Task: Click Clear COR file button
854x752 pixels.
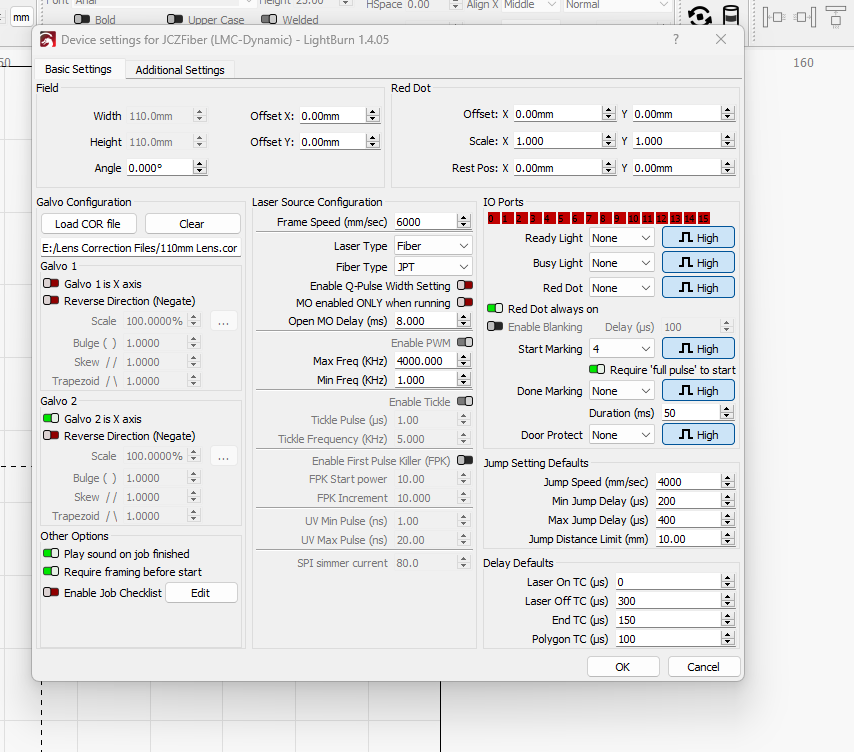Action: [192, 224]
